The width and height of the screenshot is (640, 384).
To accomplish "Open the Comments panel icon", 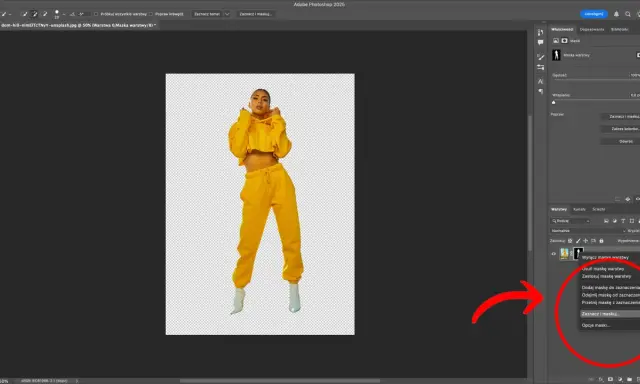I will (540, 42).
